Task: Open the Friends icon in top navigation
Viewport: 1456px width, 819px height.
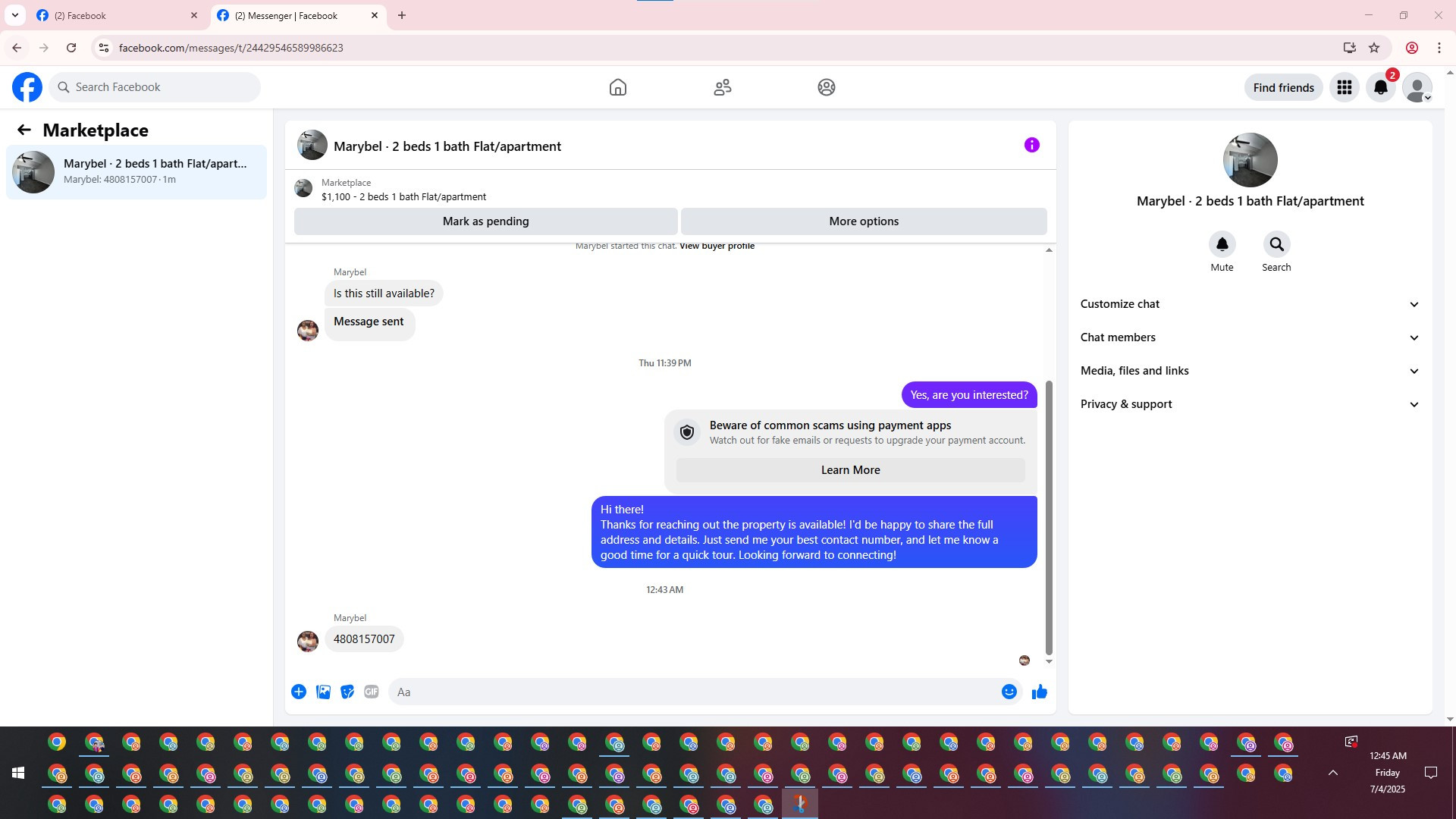Action: click(x=722, y=87)
